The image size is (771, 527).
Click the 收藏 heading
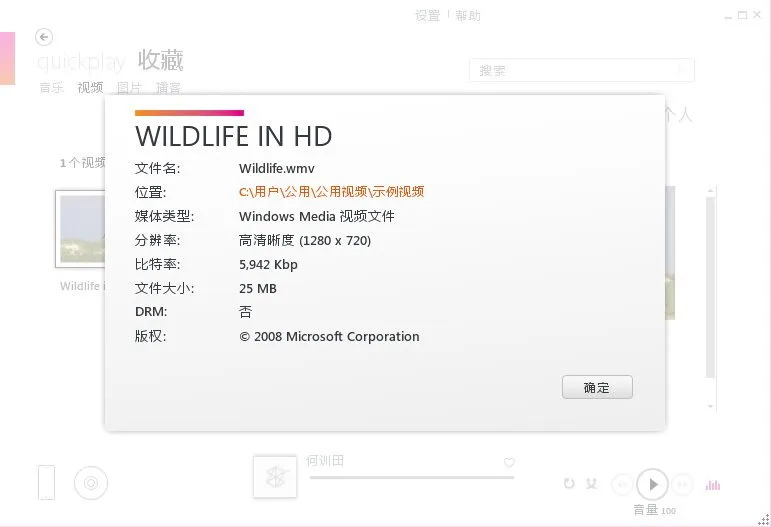point(160,60)
